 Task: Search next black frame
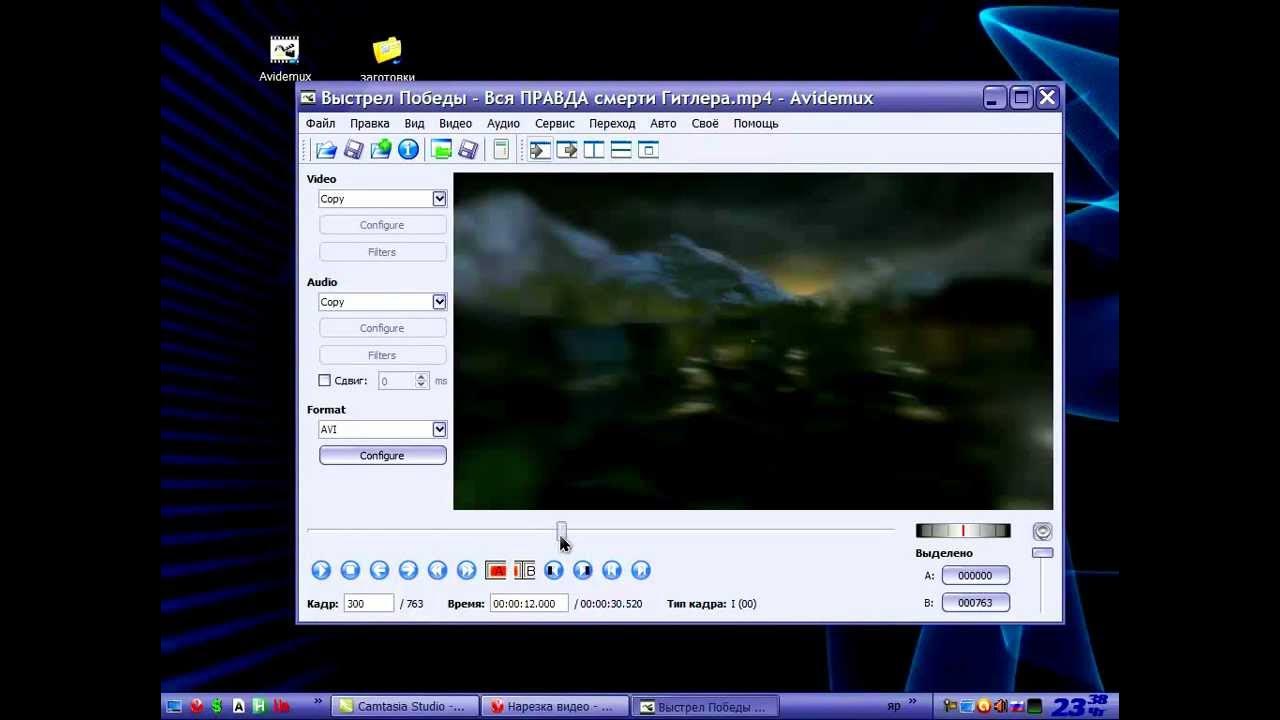coord(583,570)
